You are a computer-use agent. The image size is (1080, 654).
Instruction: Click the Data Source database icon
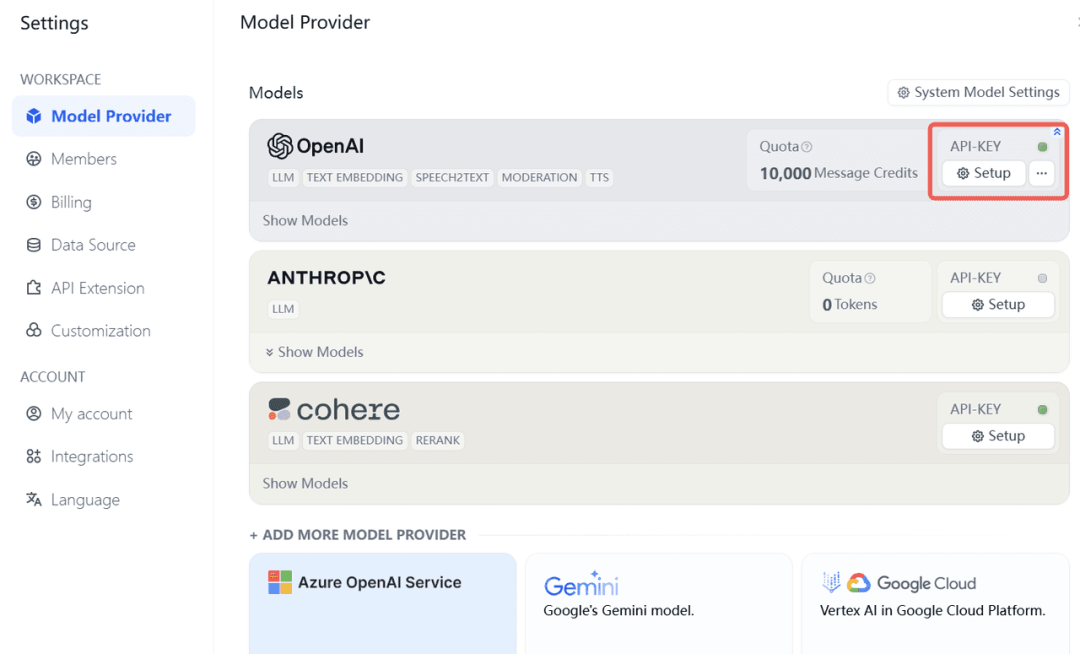click(x=34, y=244)
